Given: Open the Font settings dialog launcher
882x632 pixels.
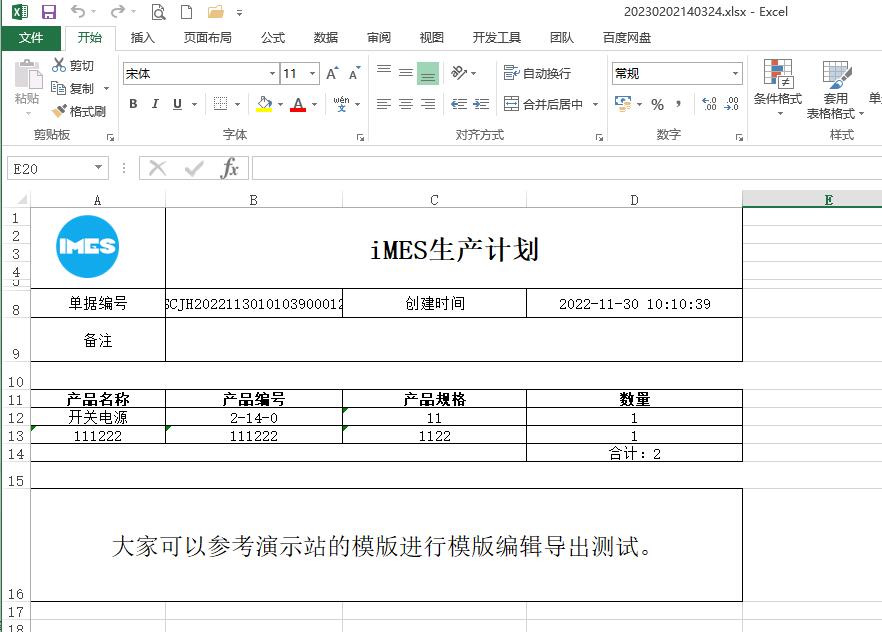Looking at the screenshot, I should pyautogui.click(x=360, y=137).
